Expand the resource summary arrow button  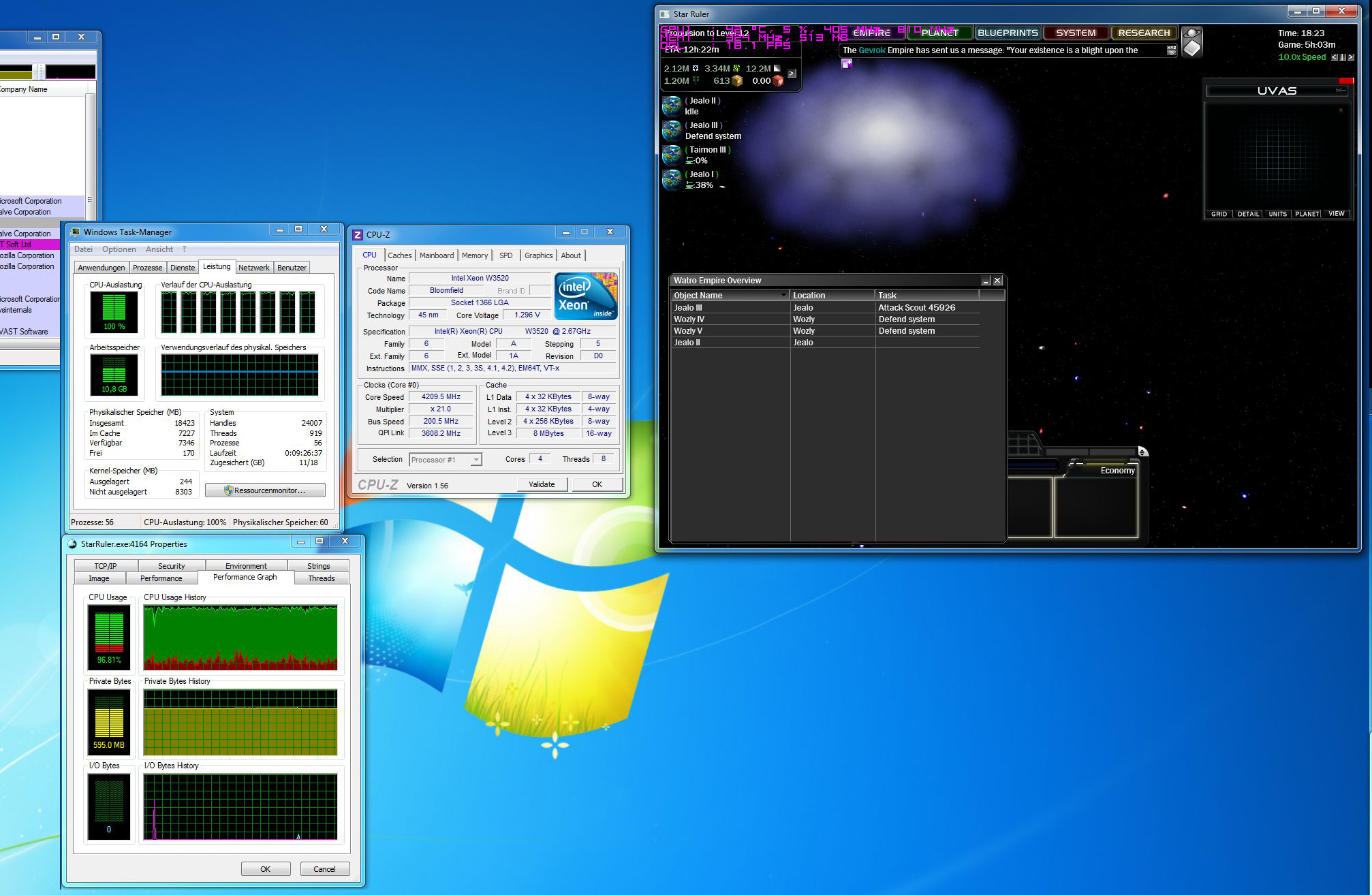792,74
